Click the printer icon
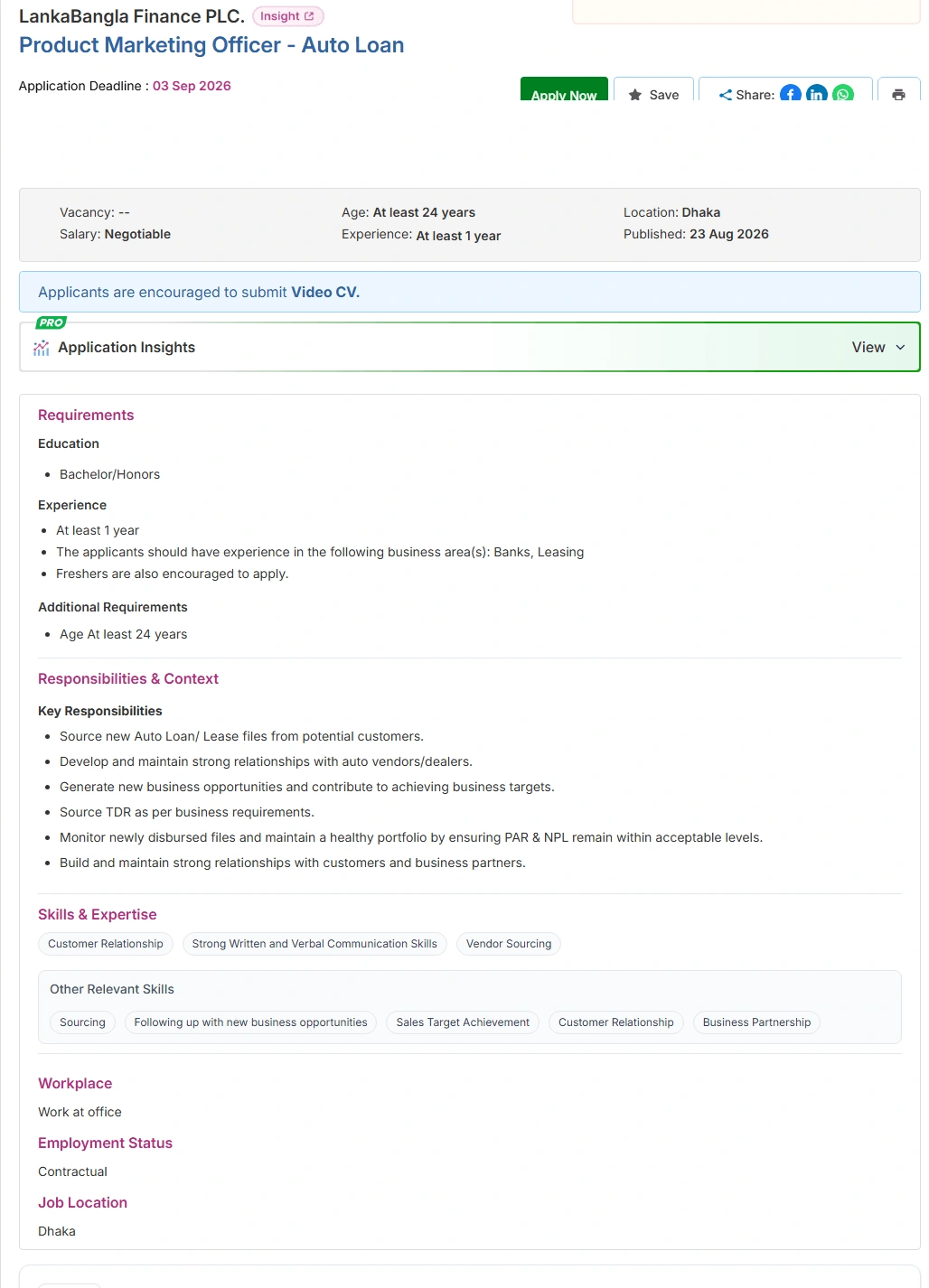The width and height of the screenshot is (929, 1288). click(898, 94)
